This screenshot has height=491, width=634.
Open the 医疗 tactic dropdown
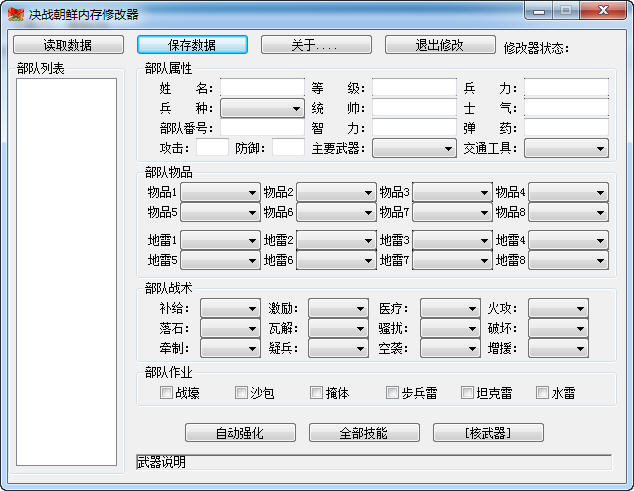(450, 309)
